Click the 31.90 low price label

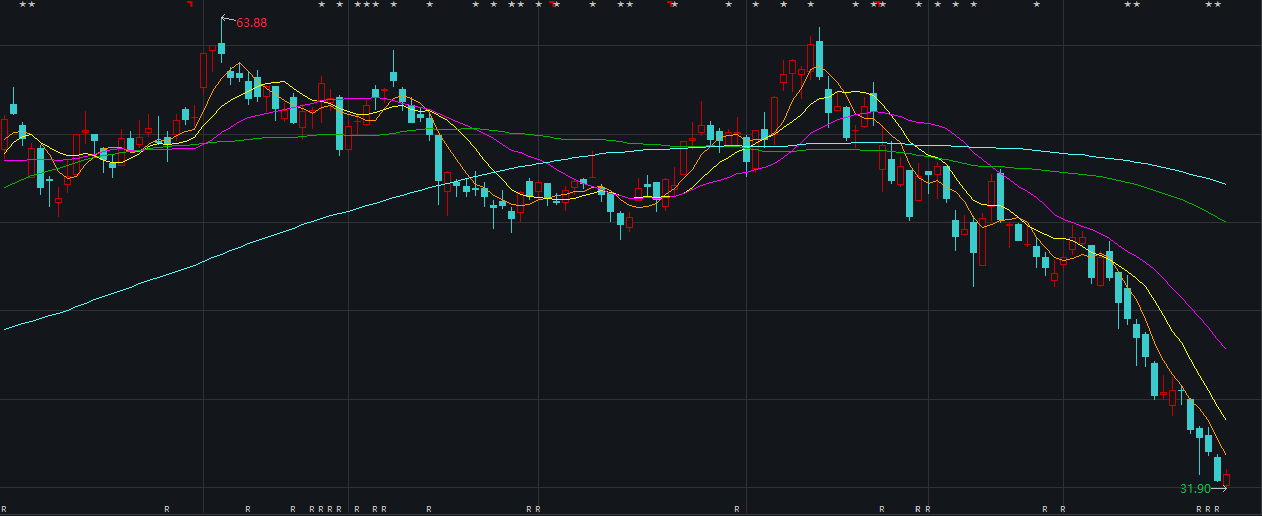tap(1195, 489)
